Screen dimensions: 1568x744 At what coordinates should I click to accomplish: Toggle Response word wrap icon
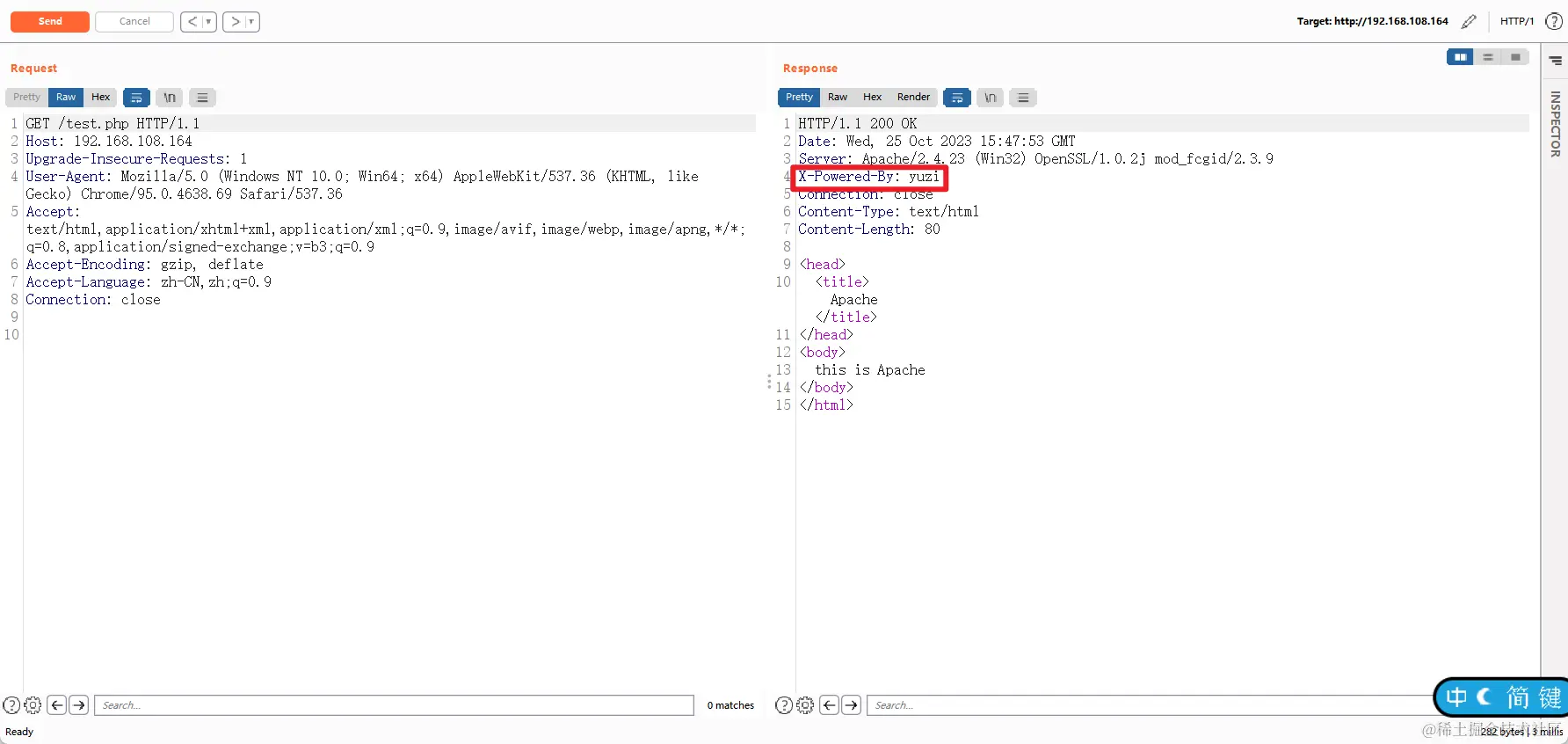pos(957,98)
